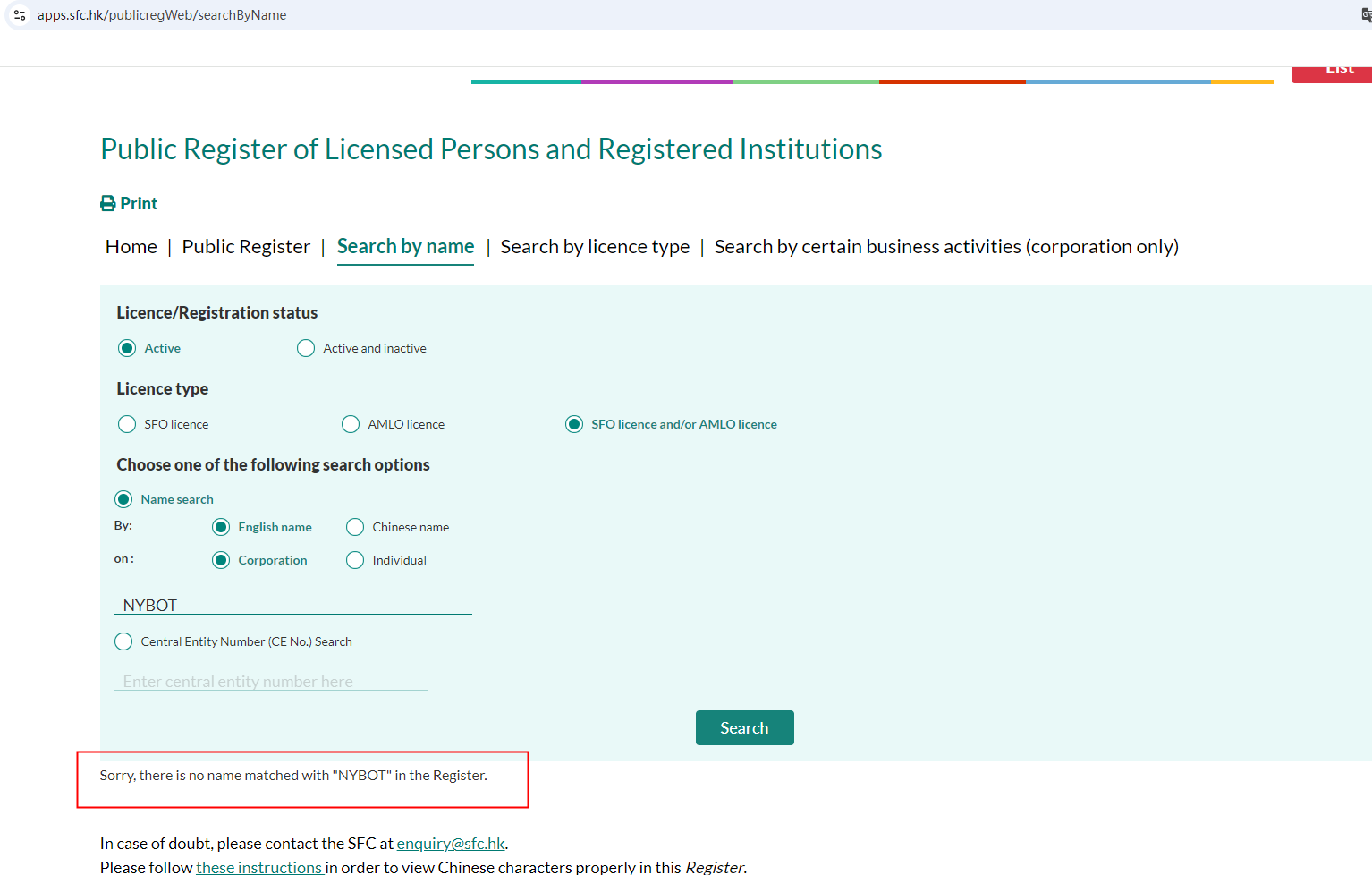Screen dimensions: 1372x875
Task: Click the enquiry@sfc.hk email link
Action: 451,844
